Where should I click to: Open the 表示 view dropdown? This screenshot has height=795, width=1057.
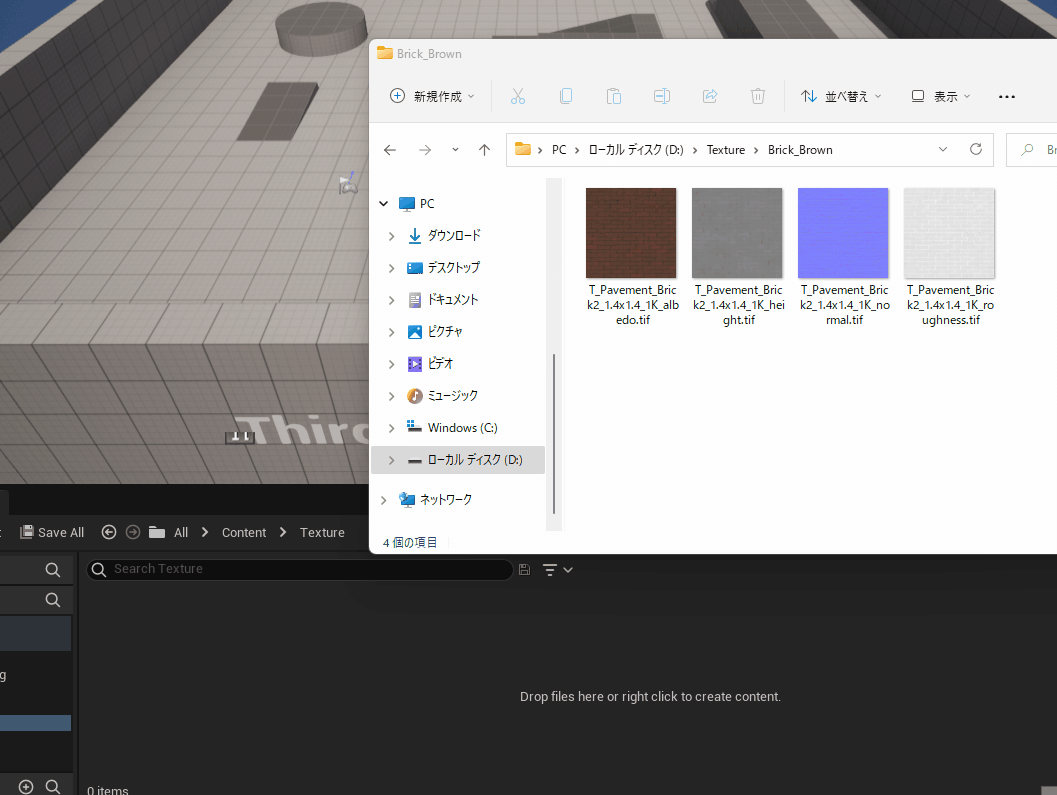click(940, 96)
